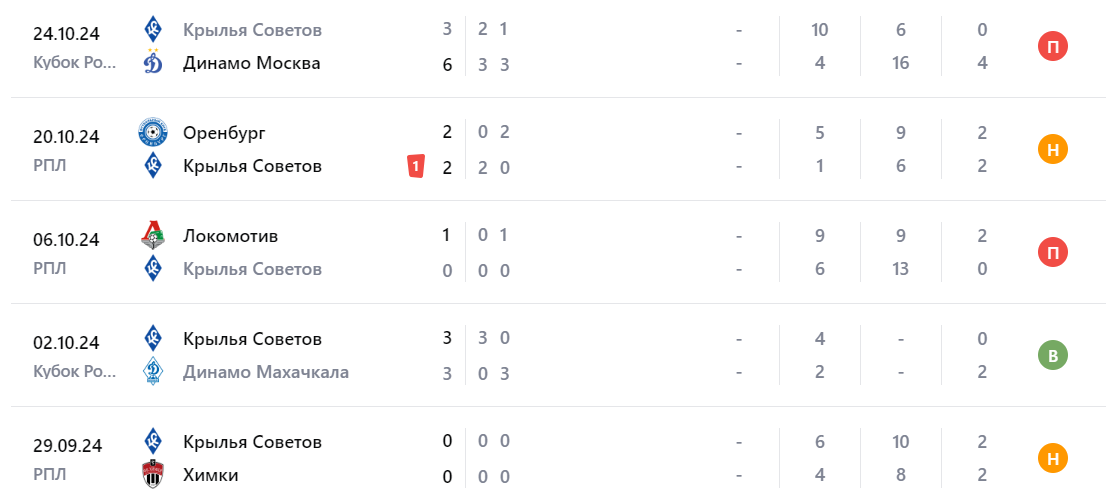The height and width of the screenshot is (501, 1114).
Task: Click the Khimki club logo
Action: (x=153, y=475)
